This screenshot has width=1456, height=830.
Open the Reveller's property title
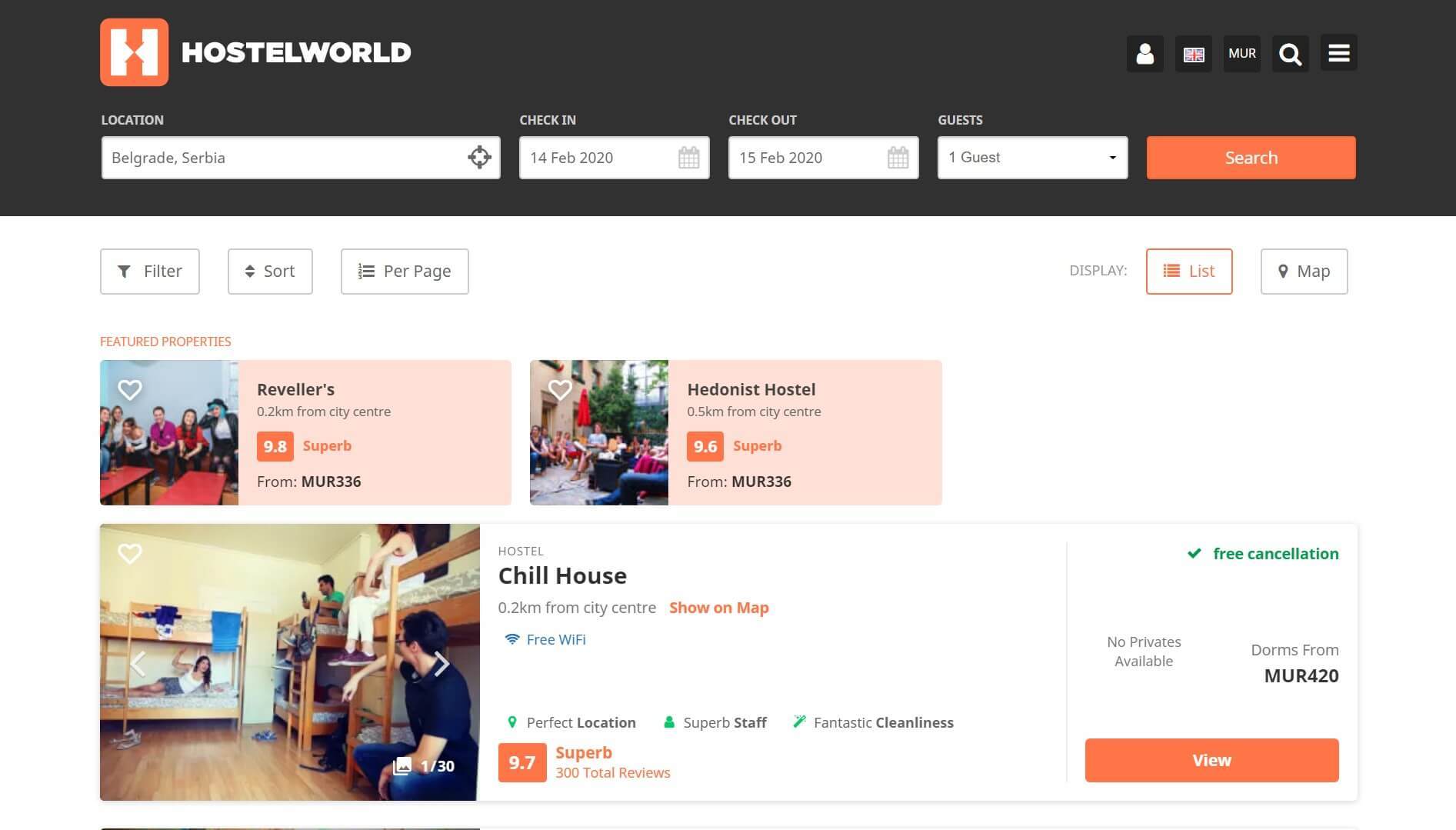(295, 389)
